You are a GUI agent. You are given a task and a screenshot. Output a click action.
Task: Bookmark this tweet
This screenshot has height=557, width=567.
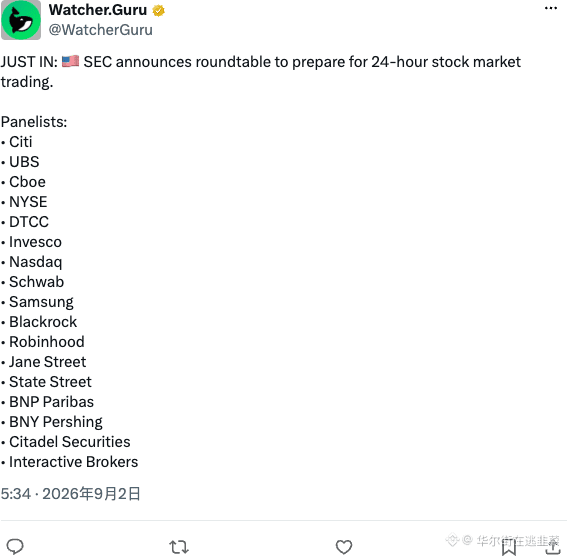509,547
